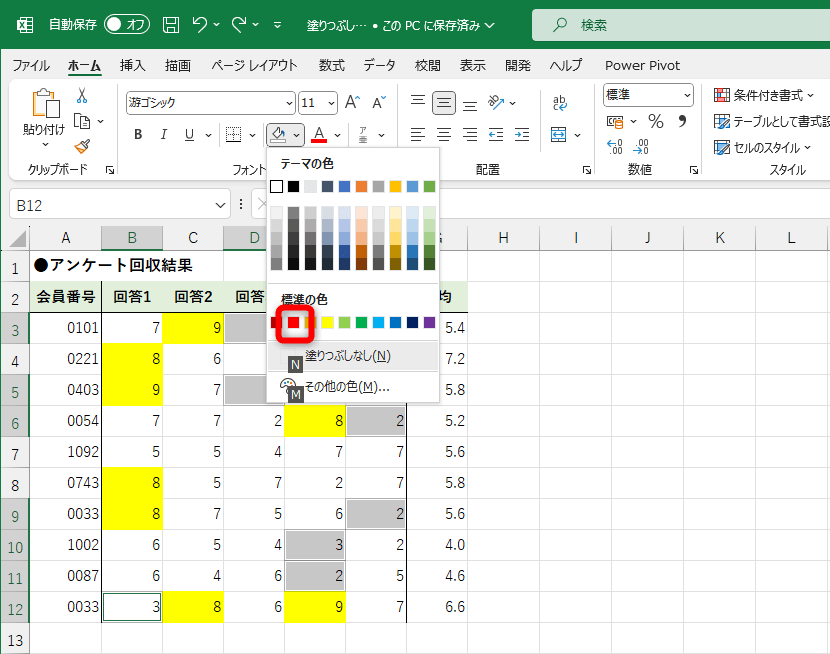Viewport: 830px width, 654px height.
Task: Switch to the 挿入 (Insert) tab
Action: (133, 65)
